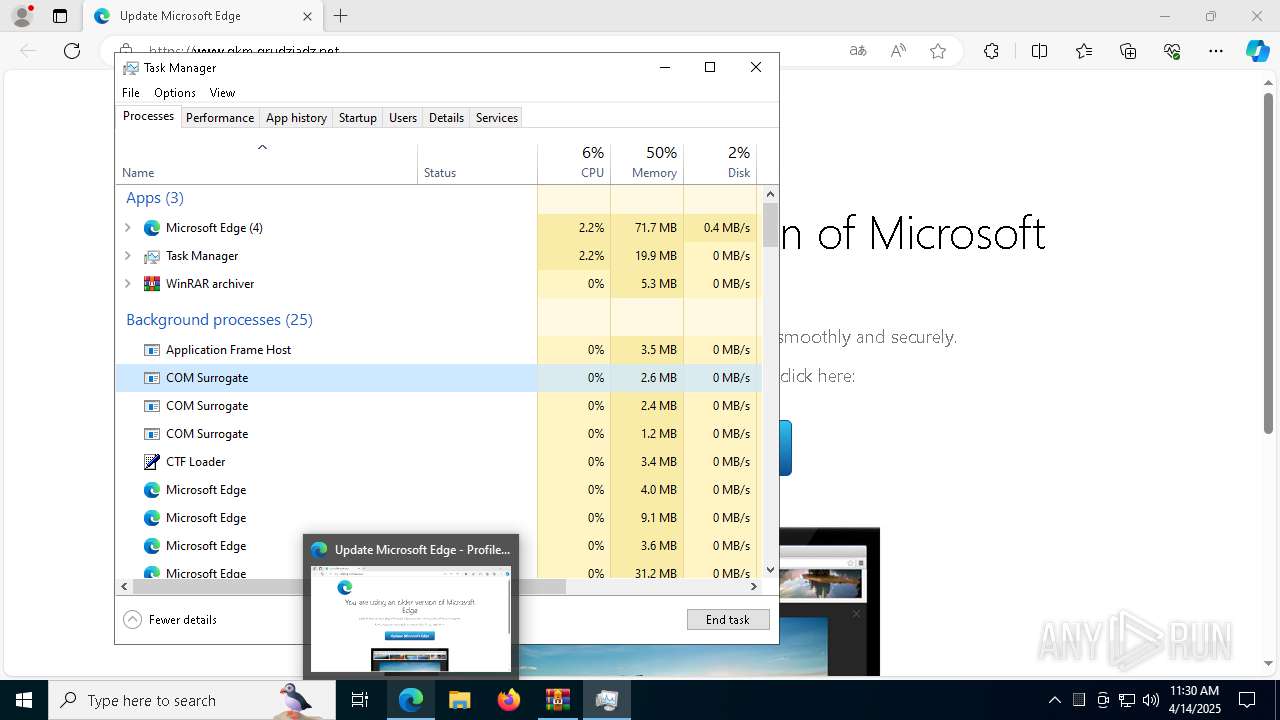Open File Explorer from taskbar
The height and width of the screenshot is (720, 1280).
coord(460,700)
